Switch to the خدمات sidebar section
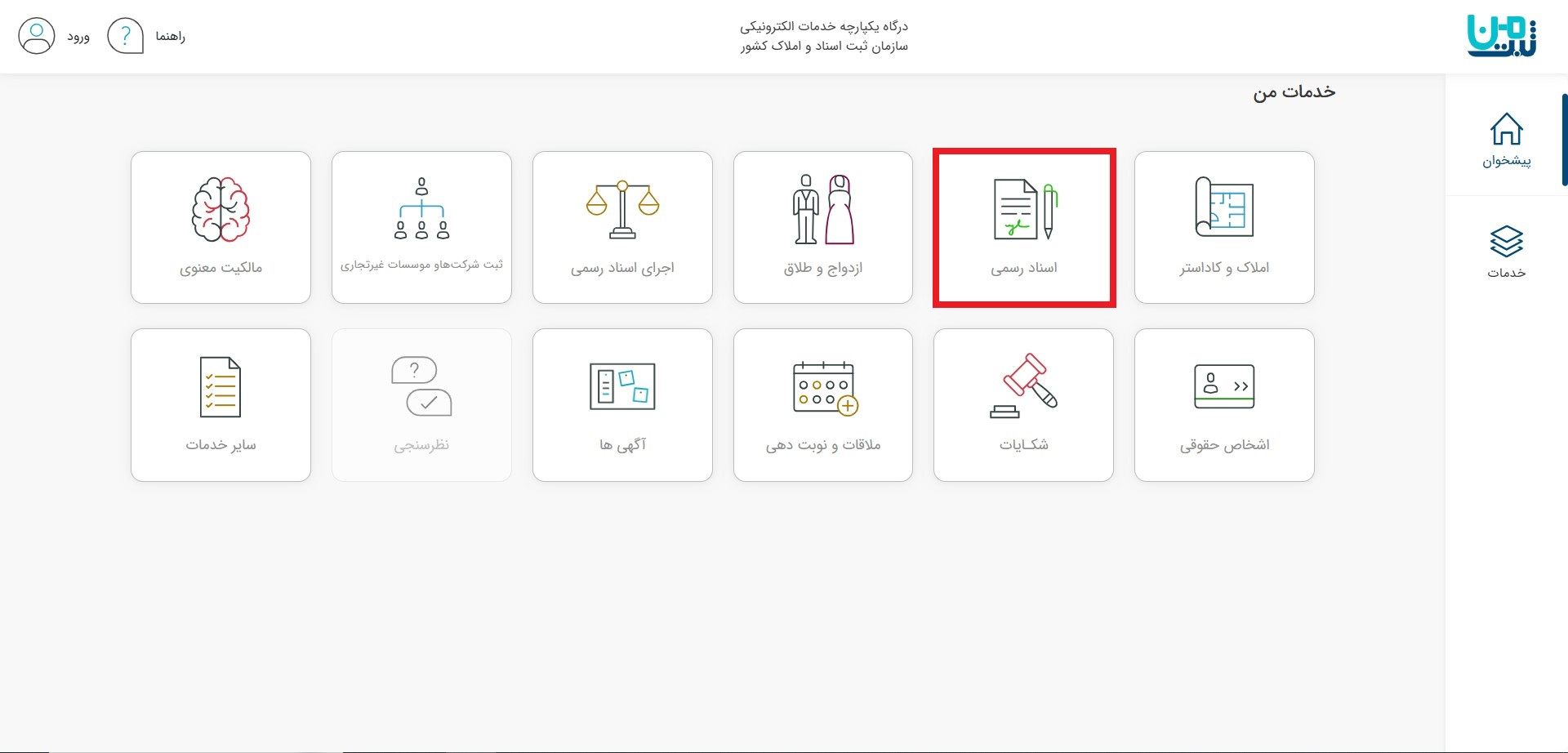 click(1507, 251)
